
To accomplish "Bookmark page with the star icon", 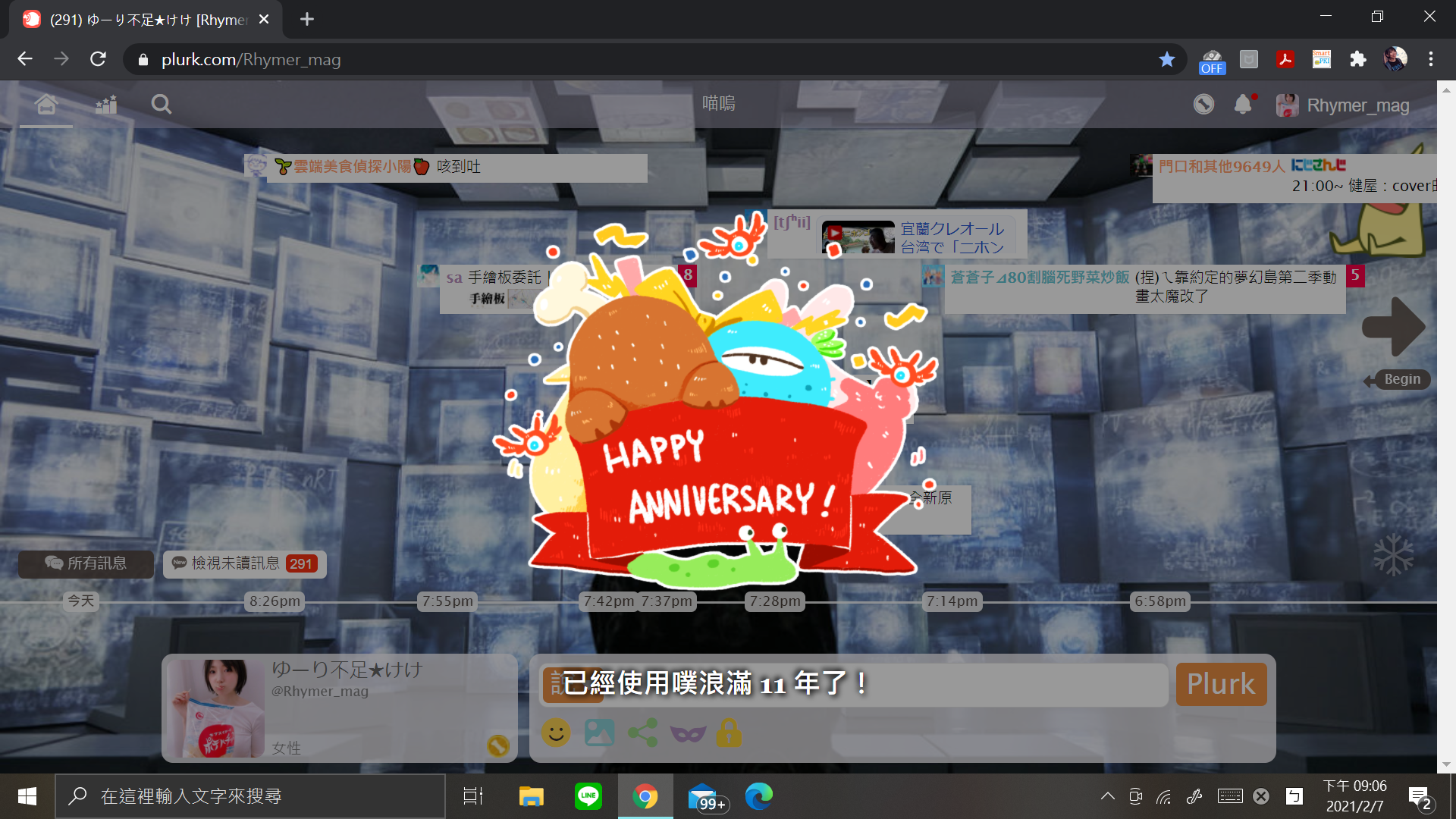I will 1167,59.
